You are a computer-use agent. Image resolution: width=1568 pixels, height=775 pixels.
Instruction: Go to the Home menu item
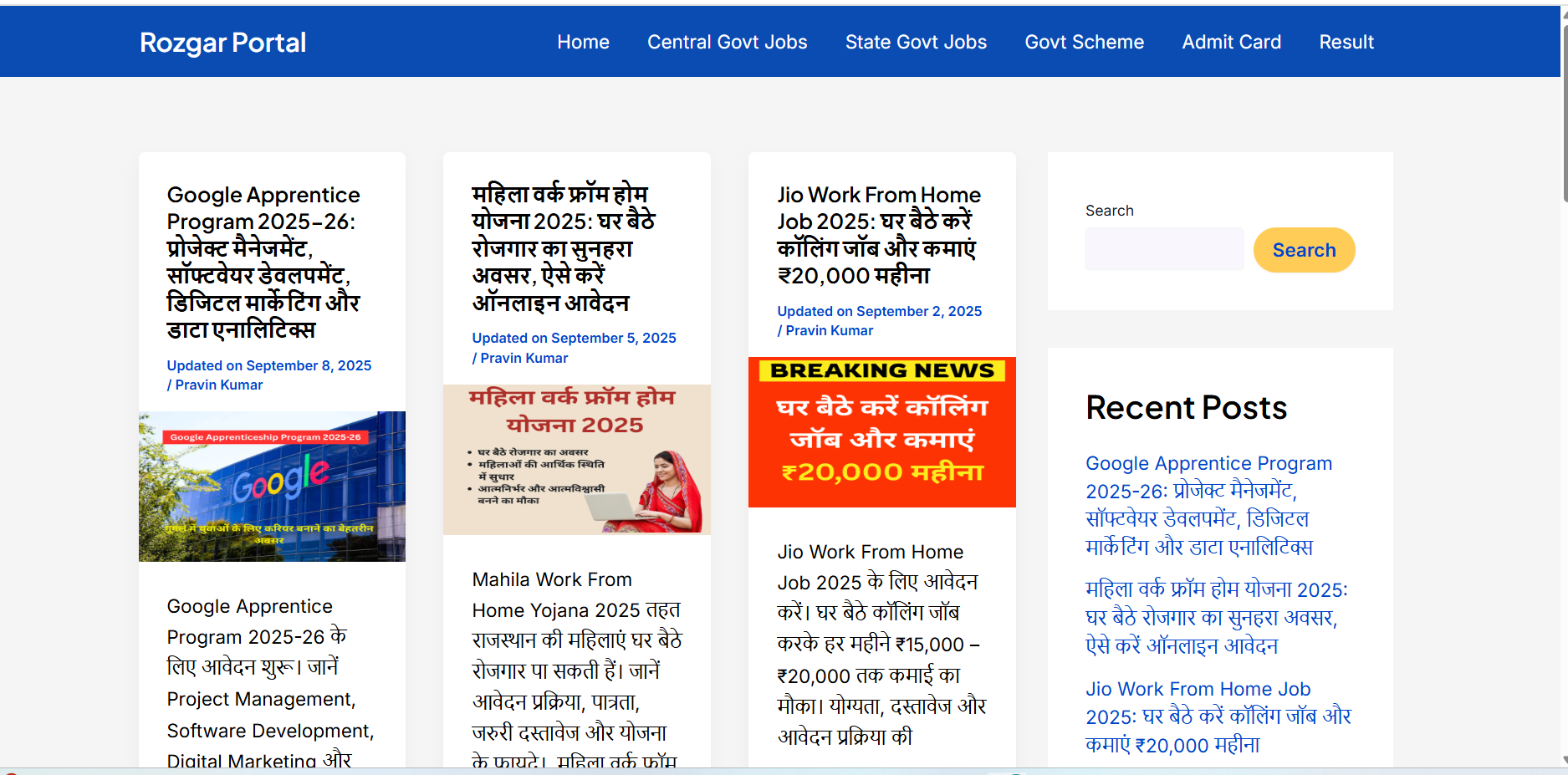[583, 42]
